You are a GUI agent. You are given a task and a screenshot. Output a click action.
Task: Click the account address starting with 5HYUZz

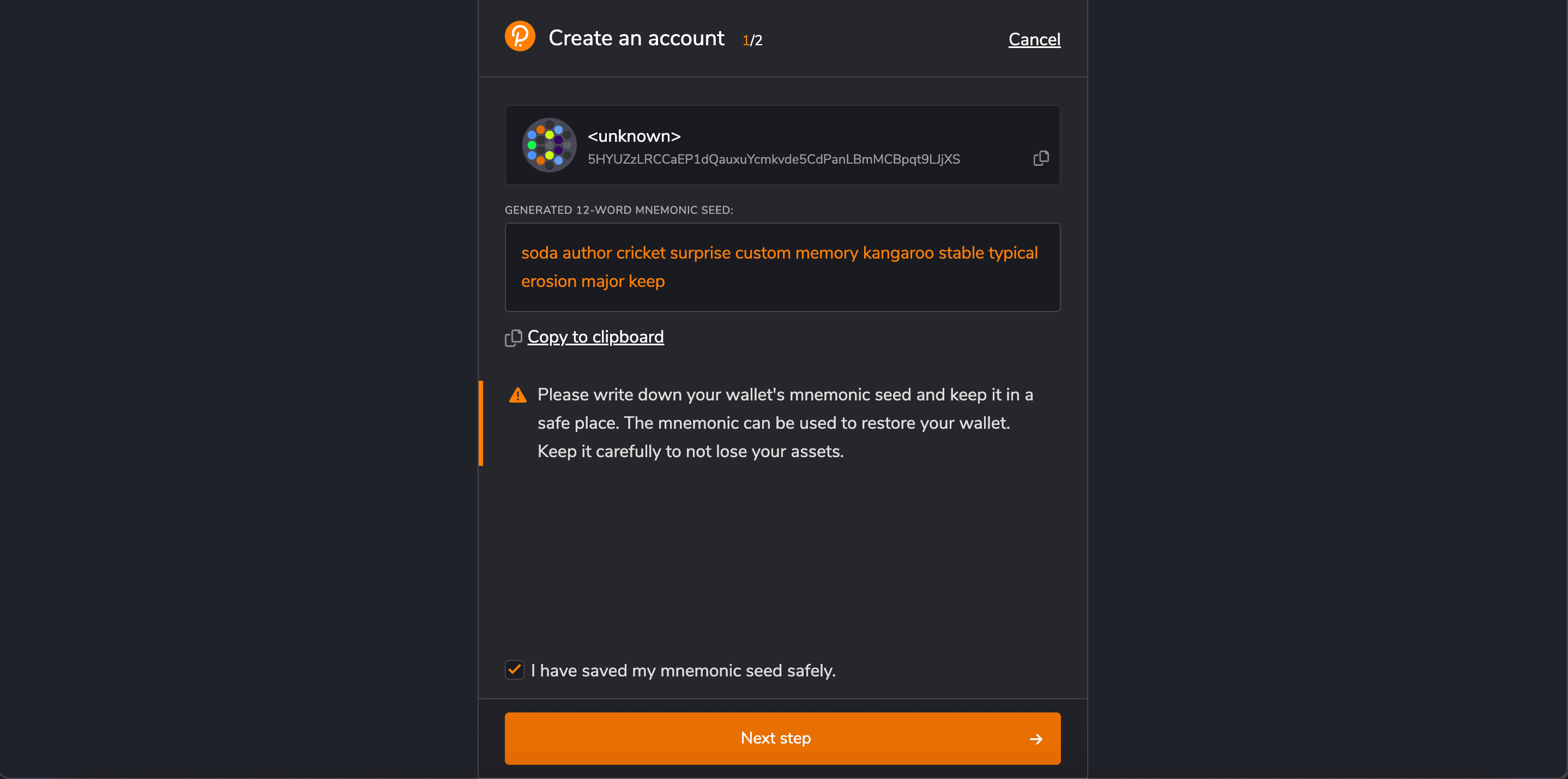tap(773, 160)
